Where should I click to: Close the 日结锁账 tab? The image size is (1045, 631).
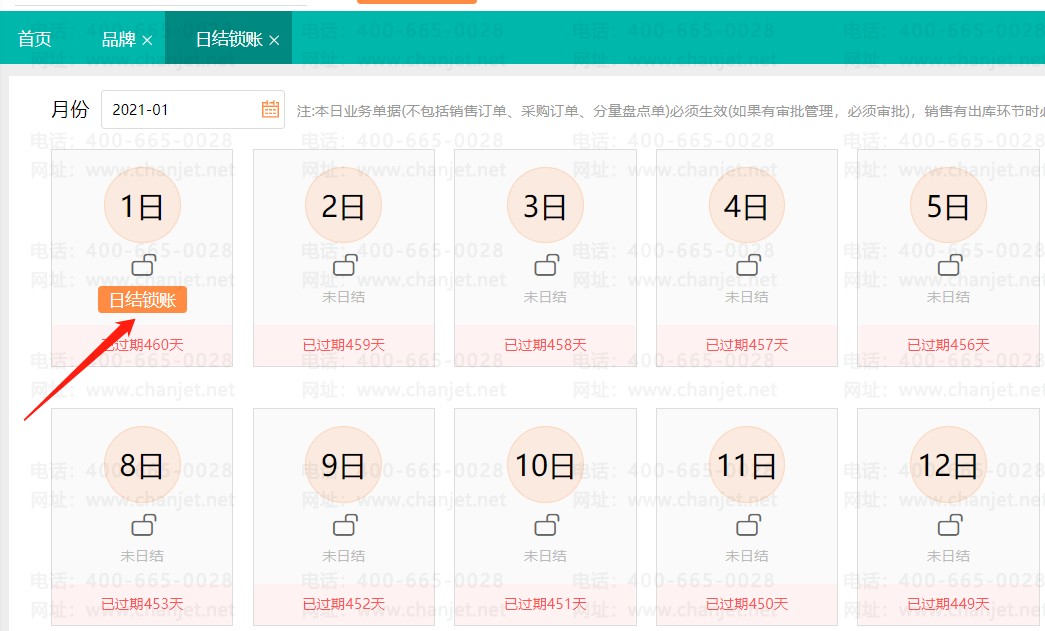click(274, 41)
